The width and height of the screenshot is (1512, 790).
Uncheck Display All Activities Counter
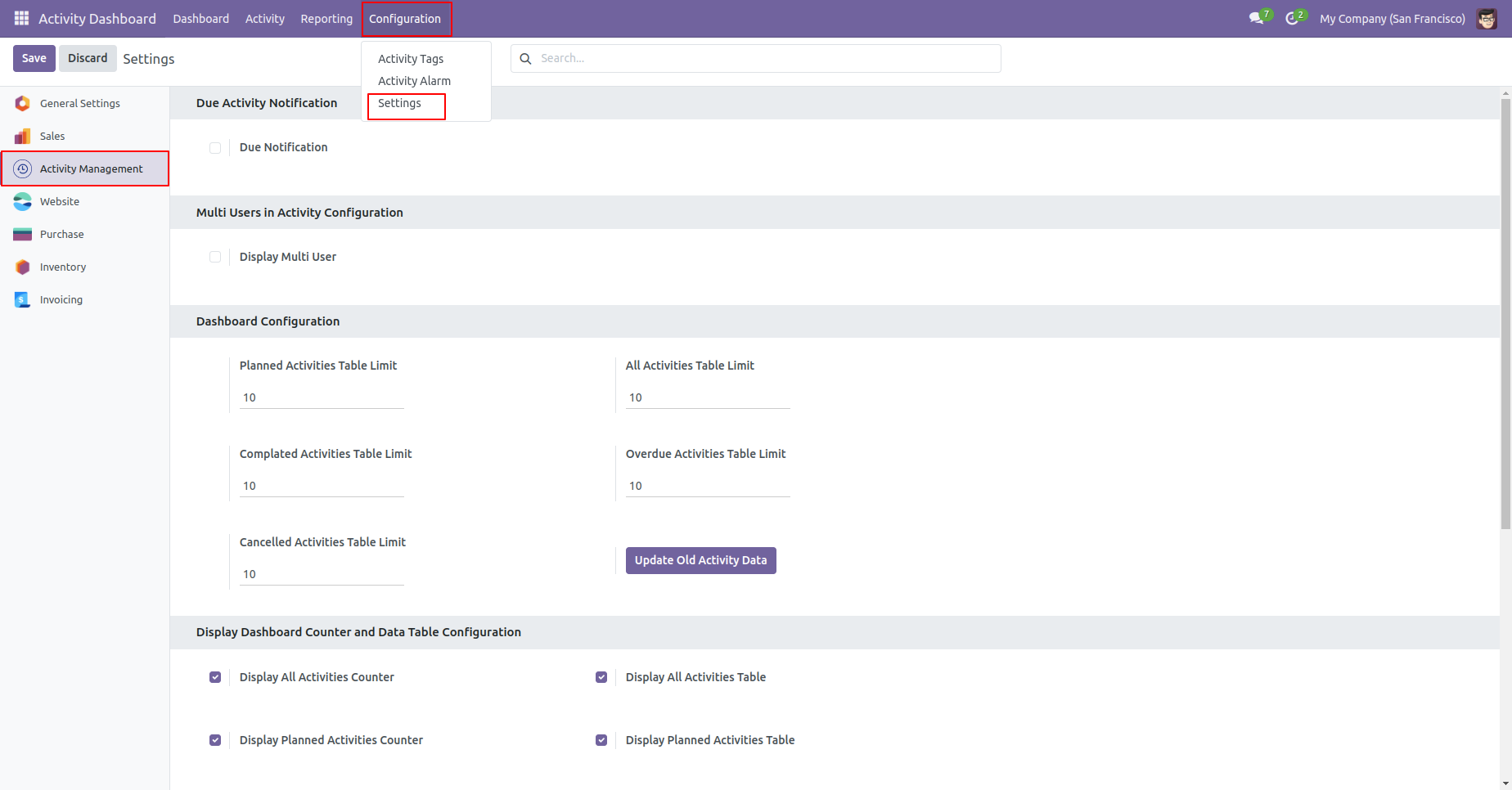215,677
